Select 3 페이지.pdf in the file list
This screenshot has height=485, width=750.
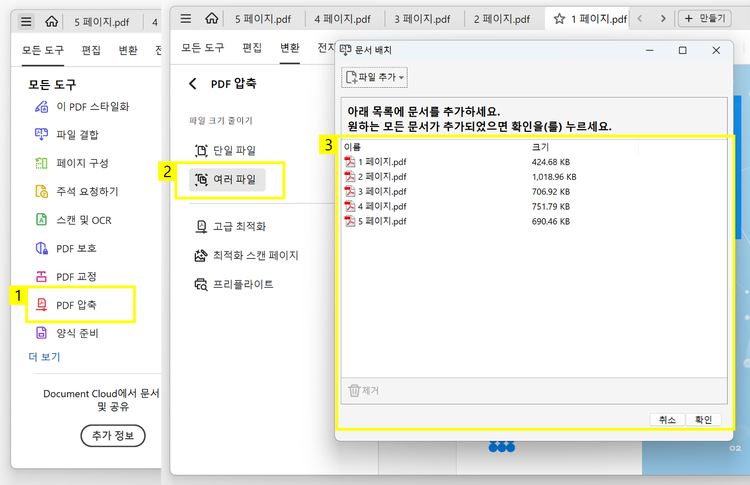coord(375,191)
